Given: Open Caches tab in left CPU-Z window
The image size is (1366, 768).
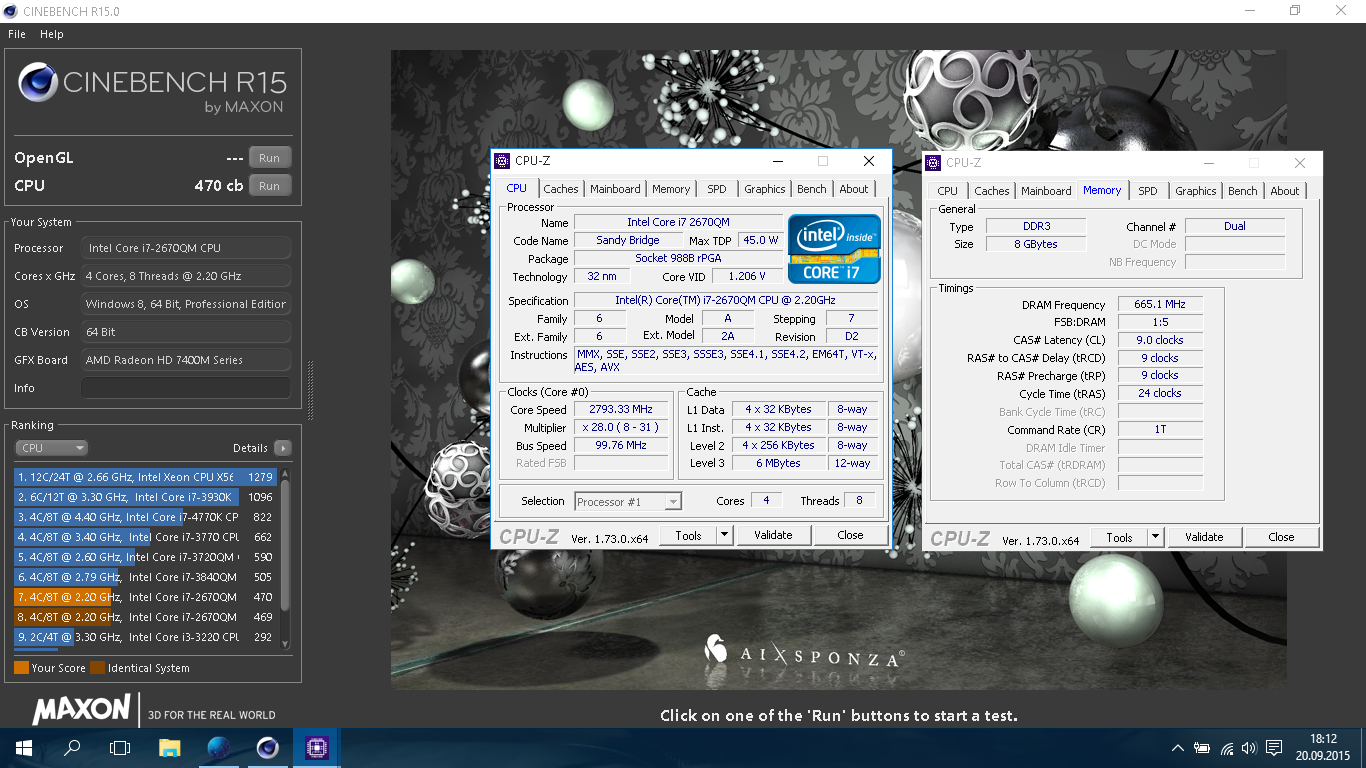Looking at the screenshot, I should pos(561,189).
